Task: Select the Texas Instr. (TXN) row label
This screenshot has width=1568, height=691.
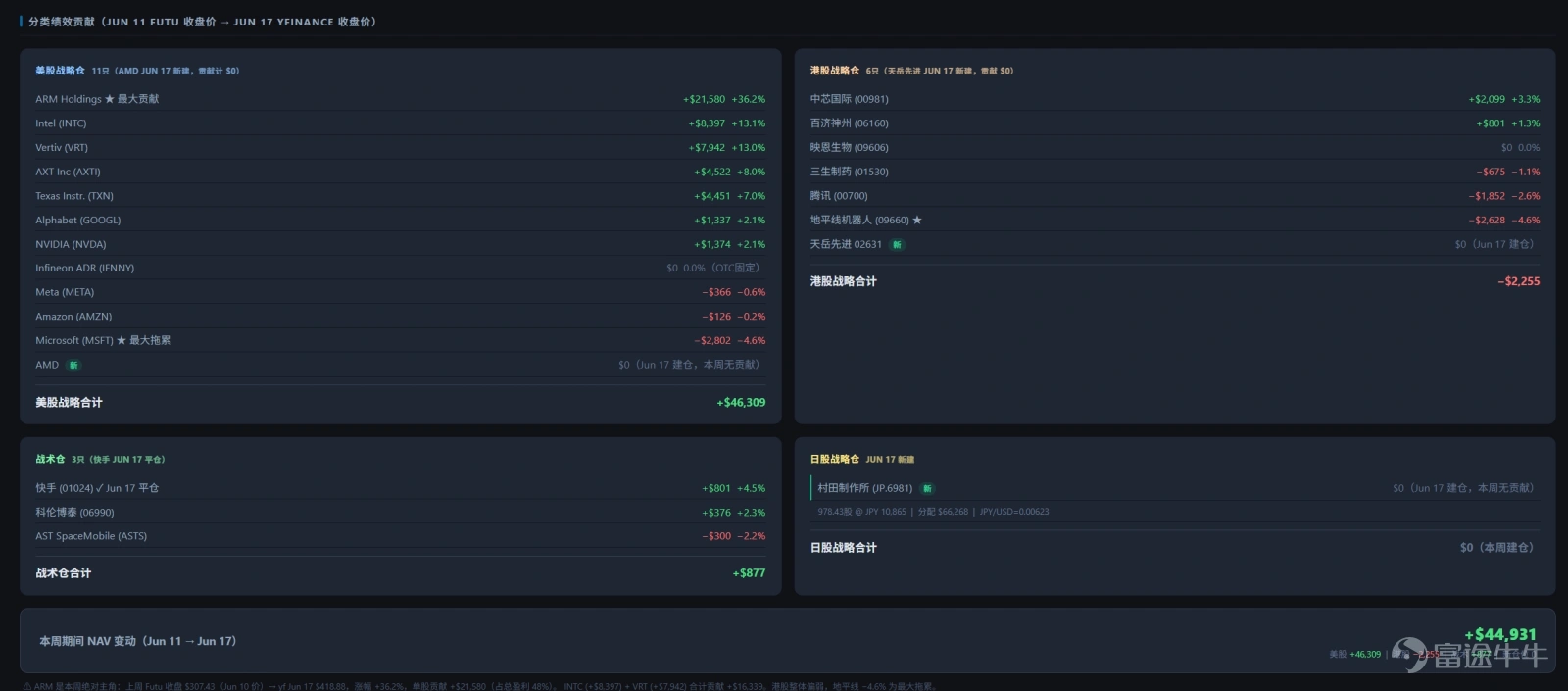Action: pos(74,196)
